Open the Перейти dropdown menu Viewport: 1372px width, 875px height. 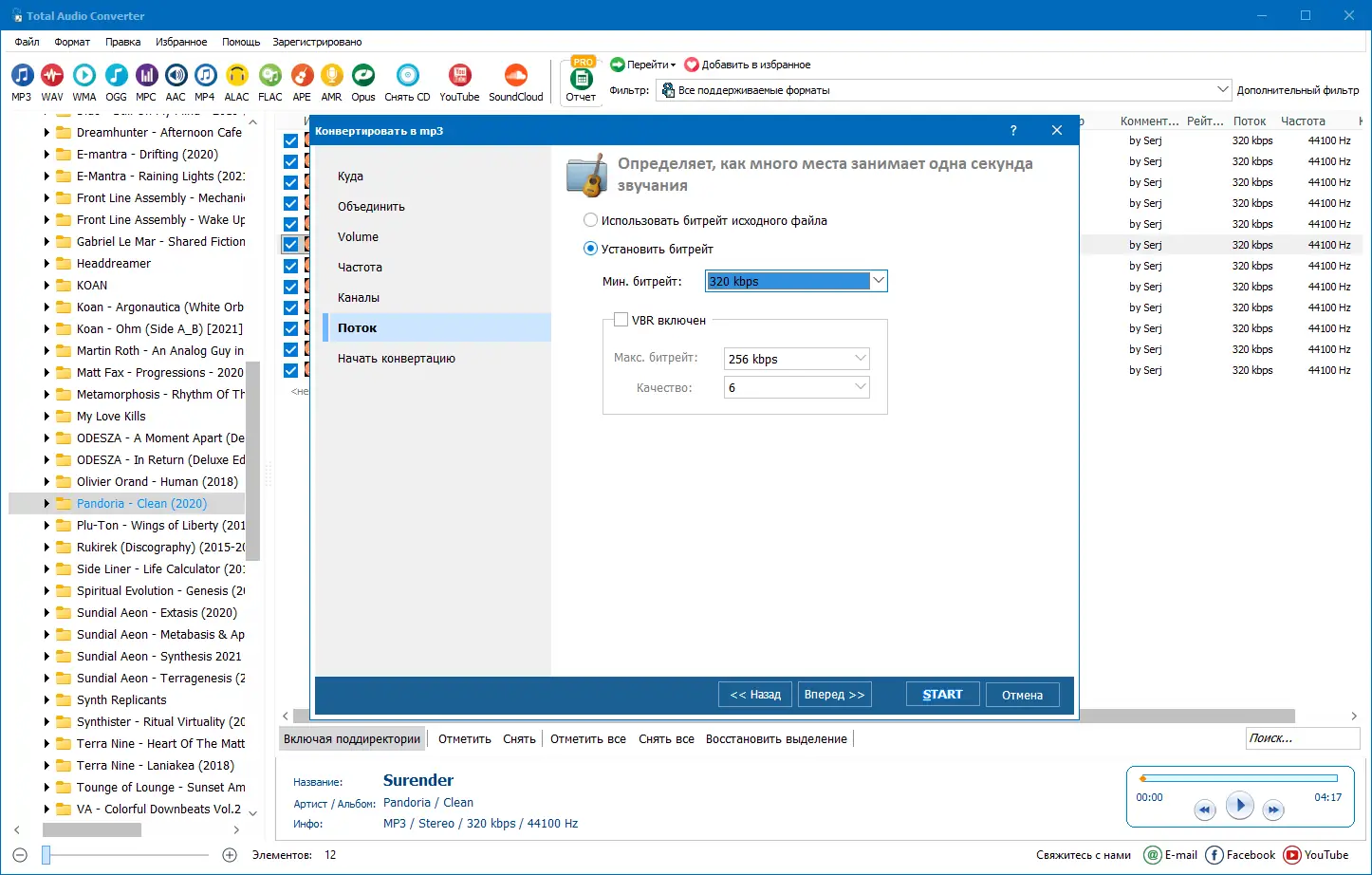[x=643, y=65]
